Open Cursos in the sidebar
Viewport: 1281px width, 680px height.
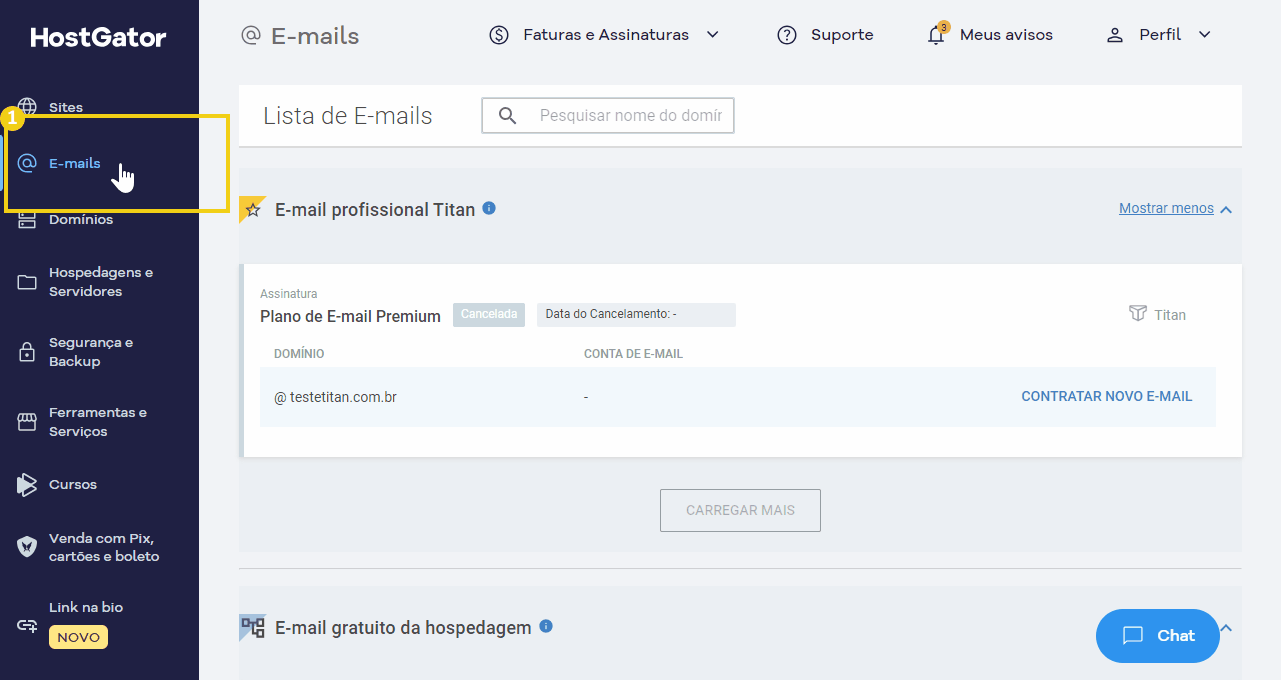[x=73, y=485]
